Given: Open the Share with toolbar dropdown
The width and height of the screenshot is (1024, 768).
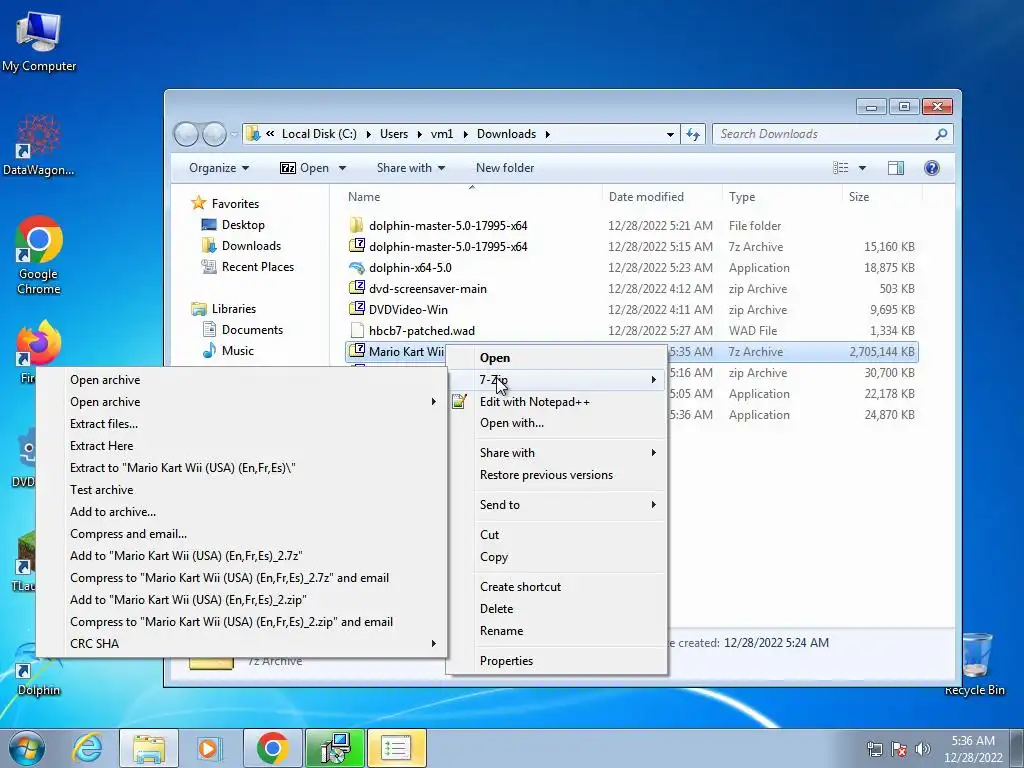Looking at the screenshot, I should coord(411,168).
